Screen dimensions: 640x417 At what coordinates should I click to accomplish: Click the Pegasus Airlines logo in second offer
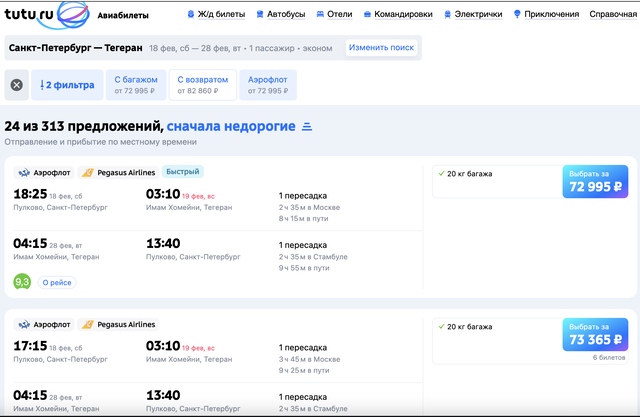click(87, 324)
